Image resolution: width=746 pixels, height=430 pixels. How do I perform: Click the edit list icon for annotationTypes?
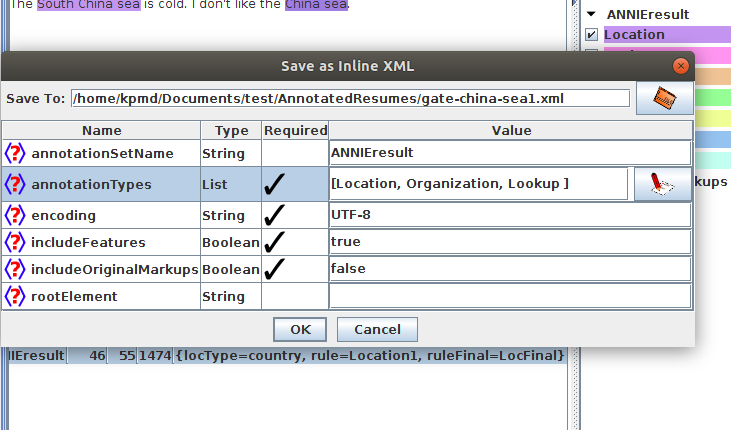click(x=662, y=185)
